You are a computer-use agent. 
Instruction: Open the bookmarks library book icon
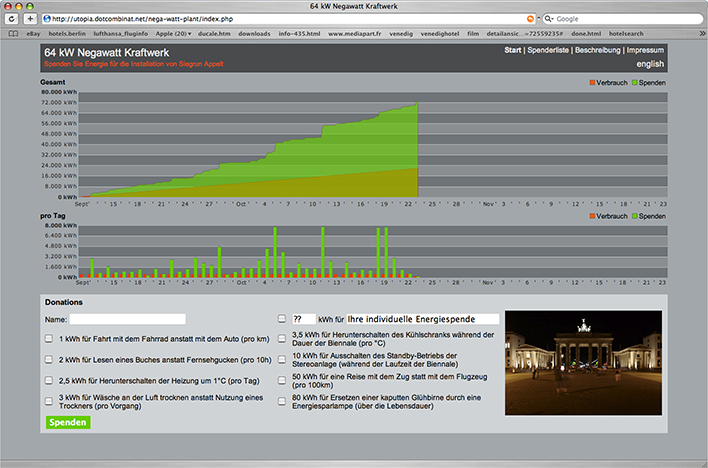[14, 34]
